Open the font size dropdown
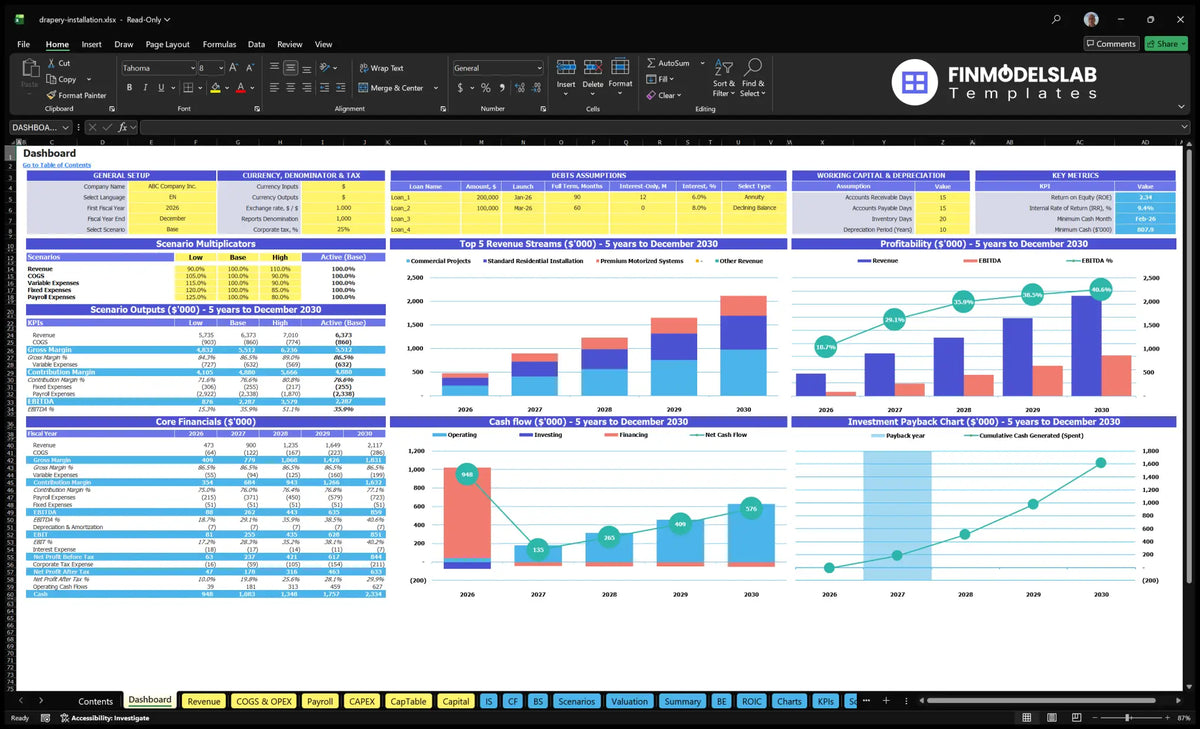The width and height of the screenshot is (1200, 729). pos(220,68)
